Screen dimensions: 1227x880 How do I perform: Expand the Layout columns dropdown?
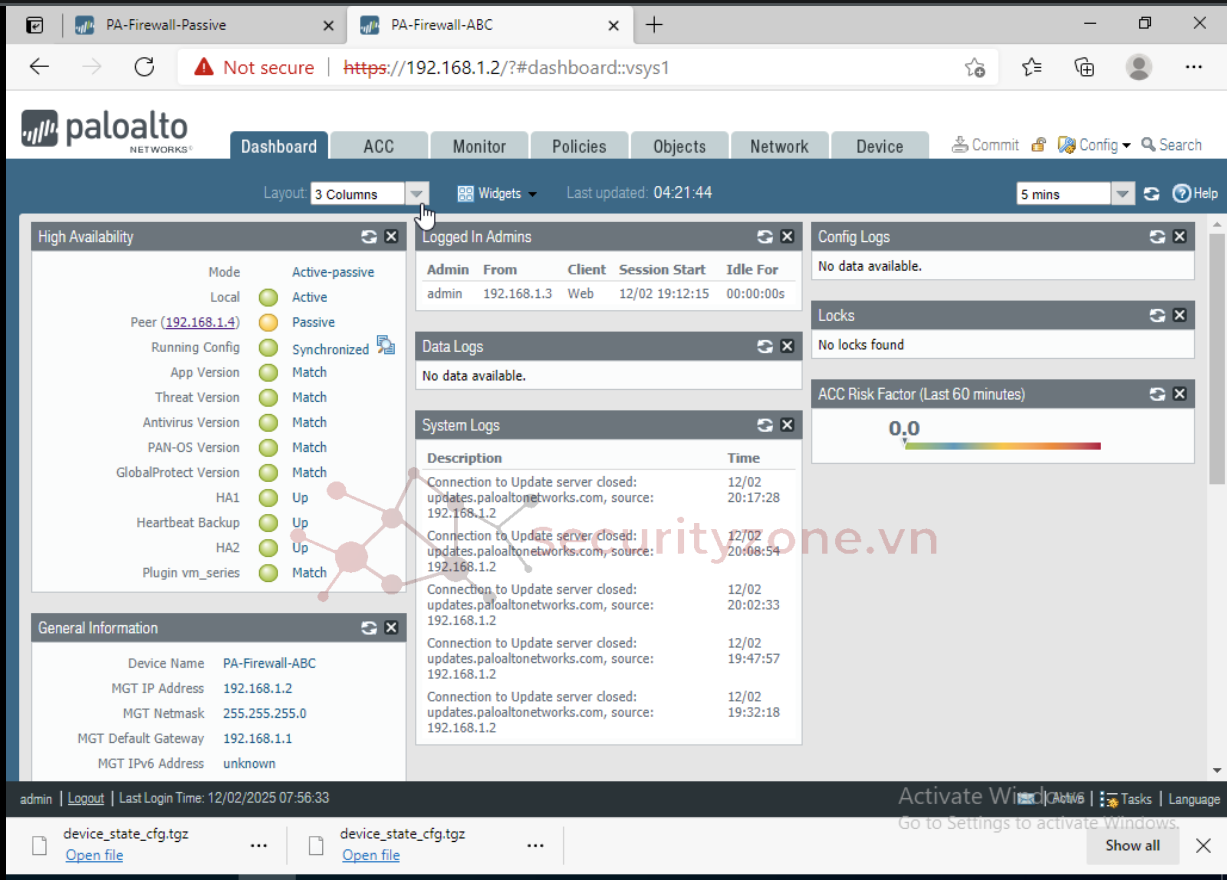[417, 194]
